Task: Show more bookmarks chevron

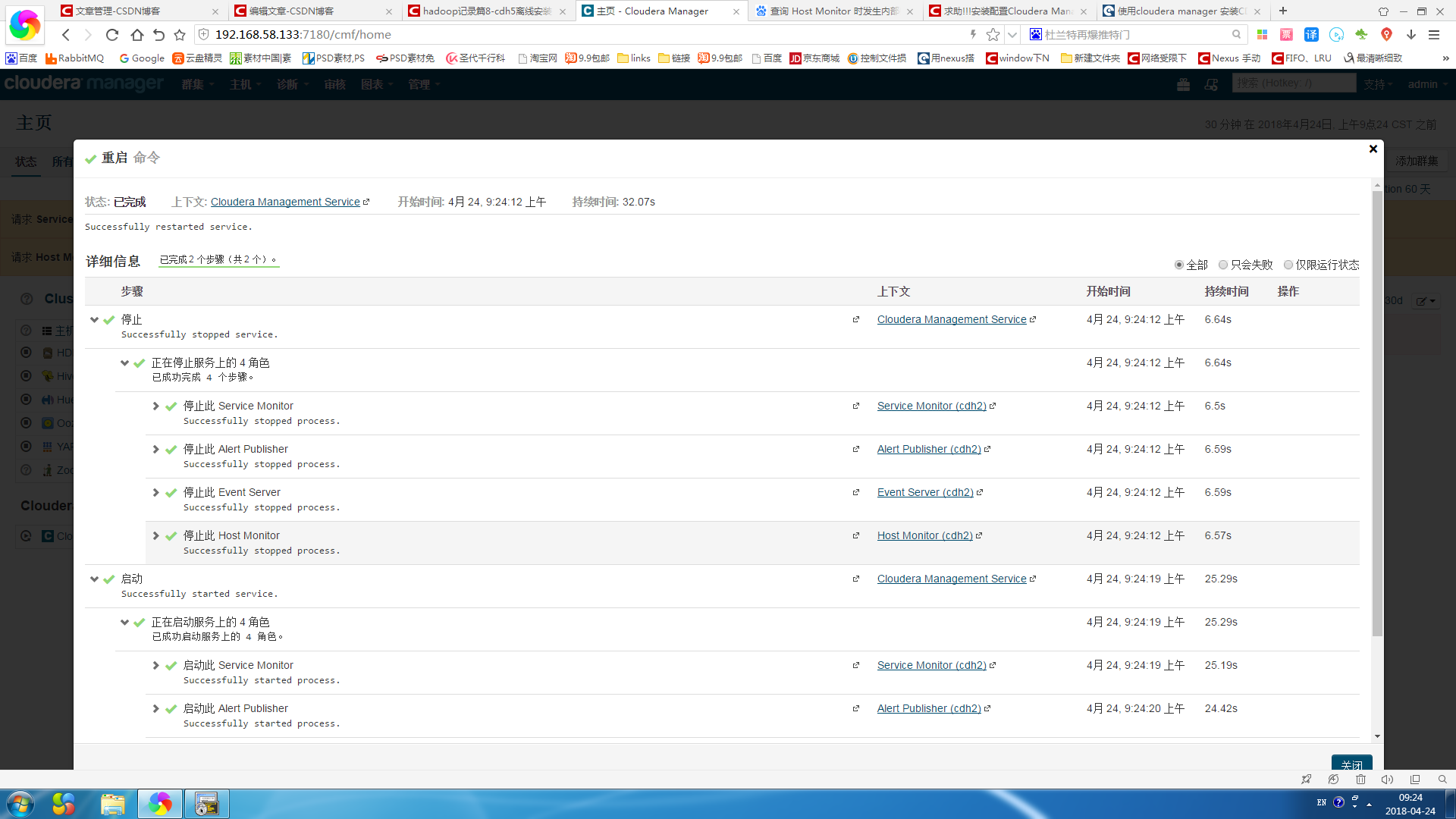Action: coord(1445,58)
